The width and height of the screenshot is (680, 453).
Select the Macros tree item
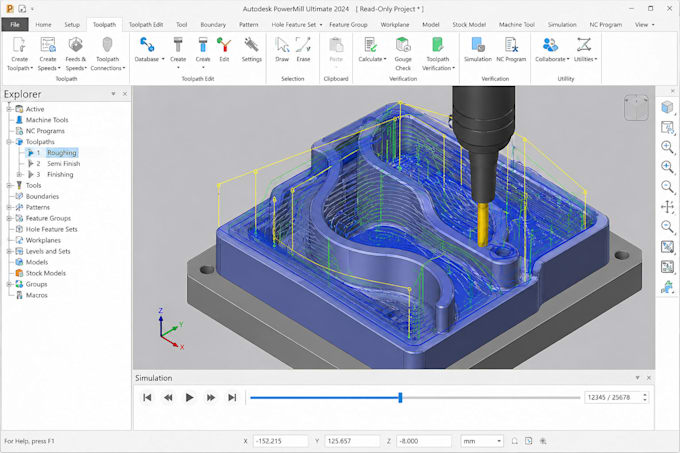click(x=36, y=295)
